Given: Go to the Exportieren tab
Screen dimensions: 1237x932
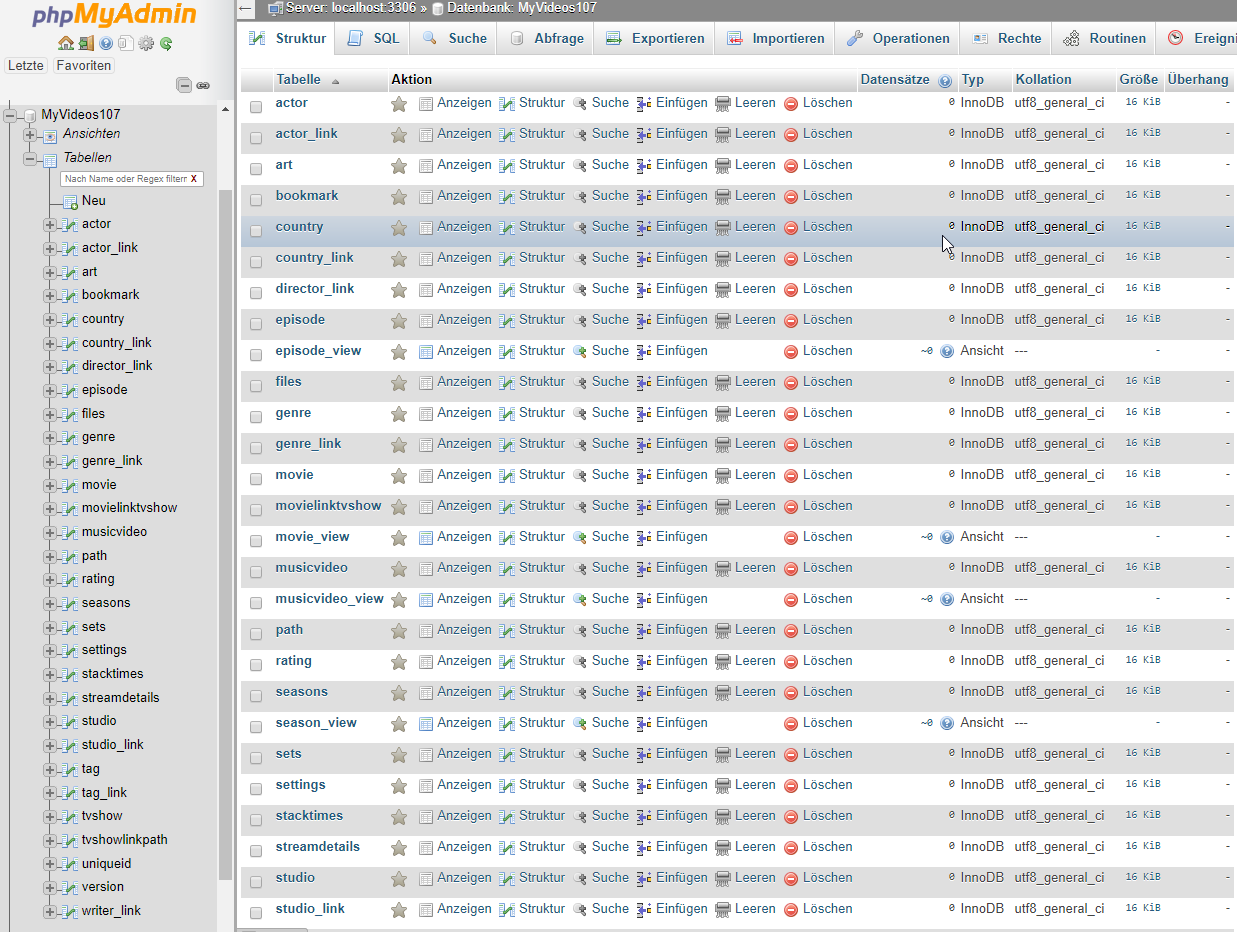Looking at the screenshot, I should [654, 38].
